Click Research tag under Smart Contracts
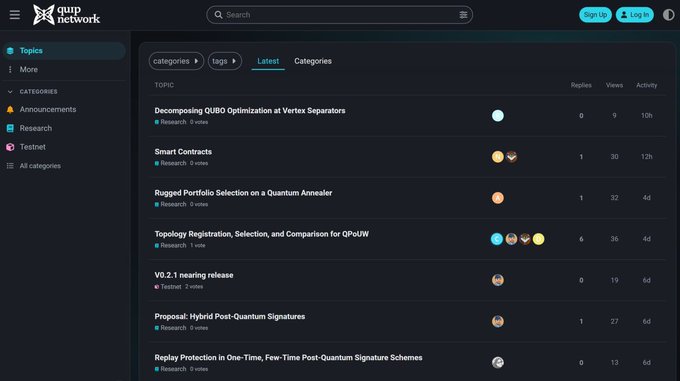 pos(170,163)
